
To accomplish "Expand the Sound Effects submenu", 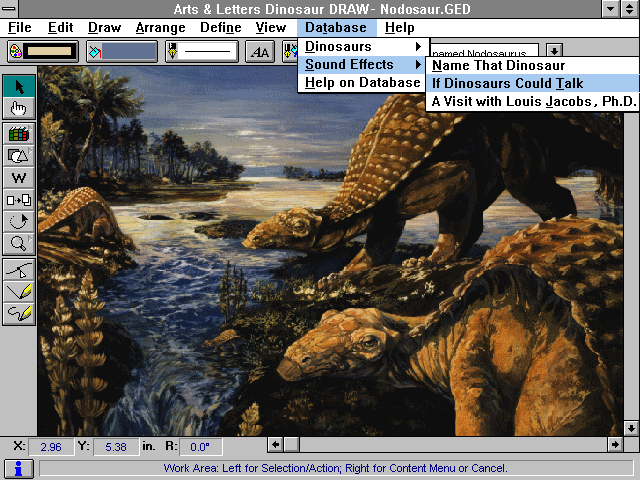I will [363, 64].
